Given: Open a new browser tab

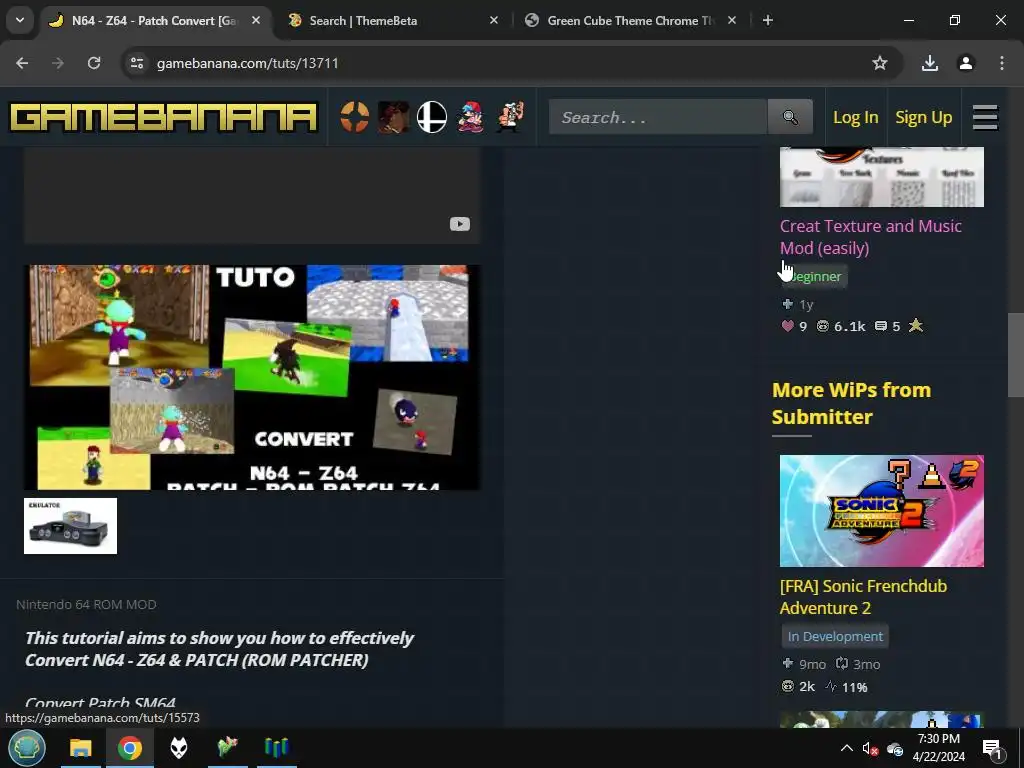Looking at the screenshot, I should (x=768, y=20).
